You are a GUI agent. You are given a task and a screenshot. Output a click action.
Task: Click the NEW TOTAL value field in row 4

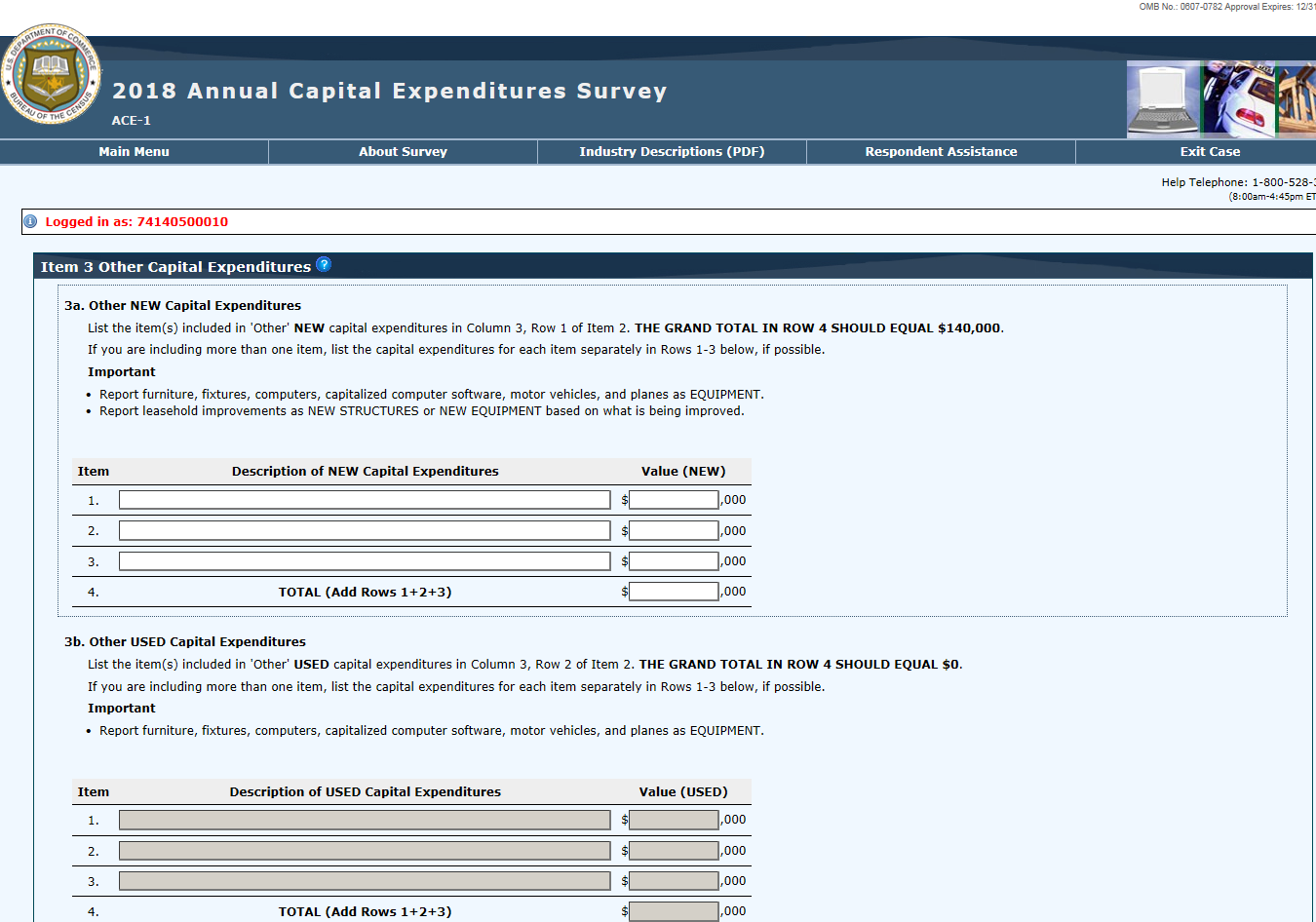674,592
